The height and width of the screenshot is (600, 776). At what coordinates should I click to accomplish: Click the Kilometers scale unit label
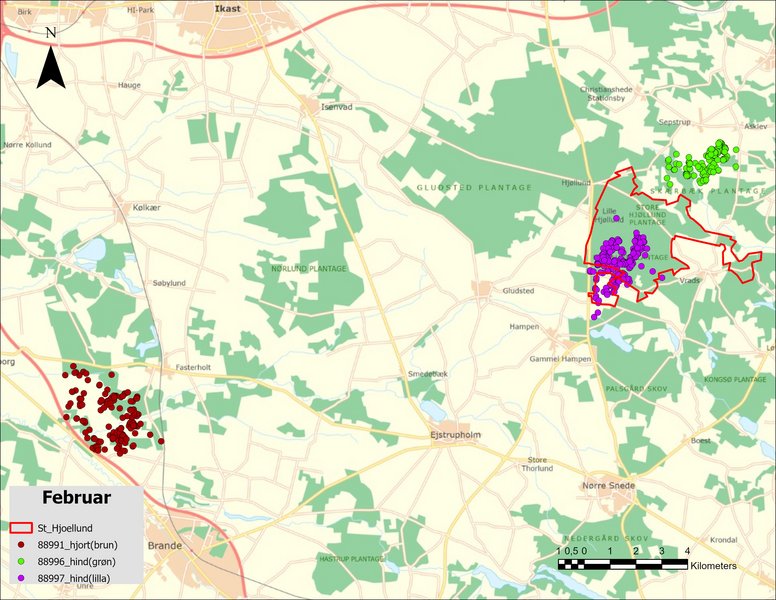pyautogui.click(x=713, y=566)
